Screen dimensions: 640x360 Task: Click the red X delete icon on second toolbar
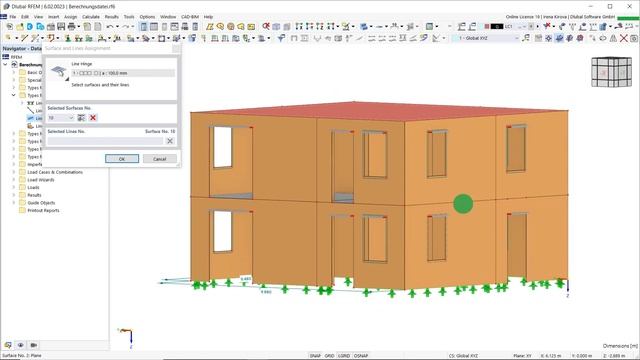(x=624, y=38)
